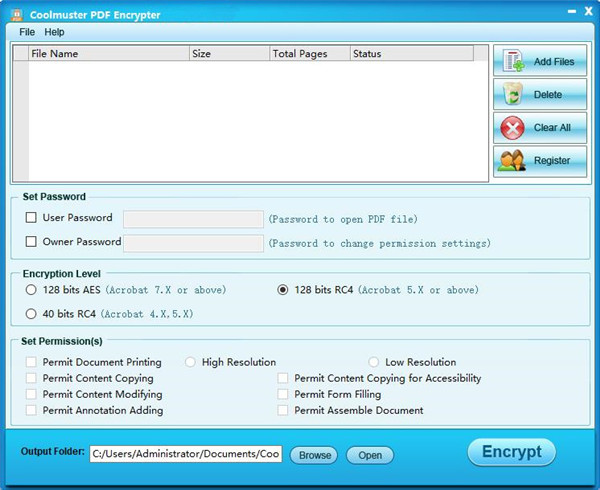Screen dimensions: 600x490
Task: Open the Help menu
Action: (x=54, y=32)
